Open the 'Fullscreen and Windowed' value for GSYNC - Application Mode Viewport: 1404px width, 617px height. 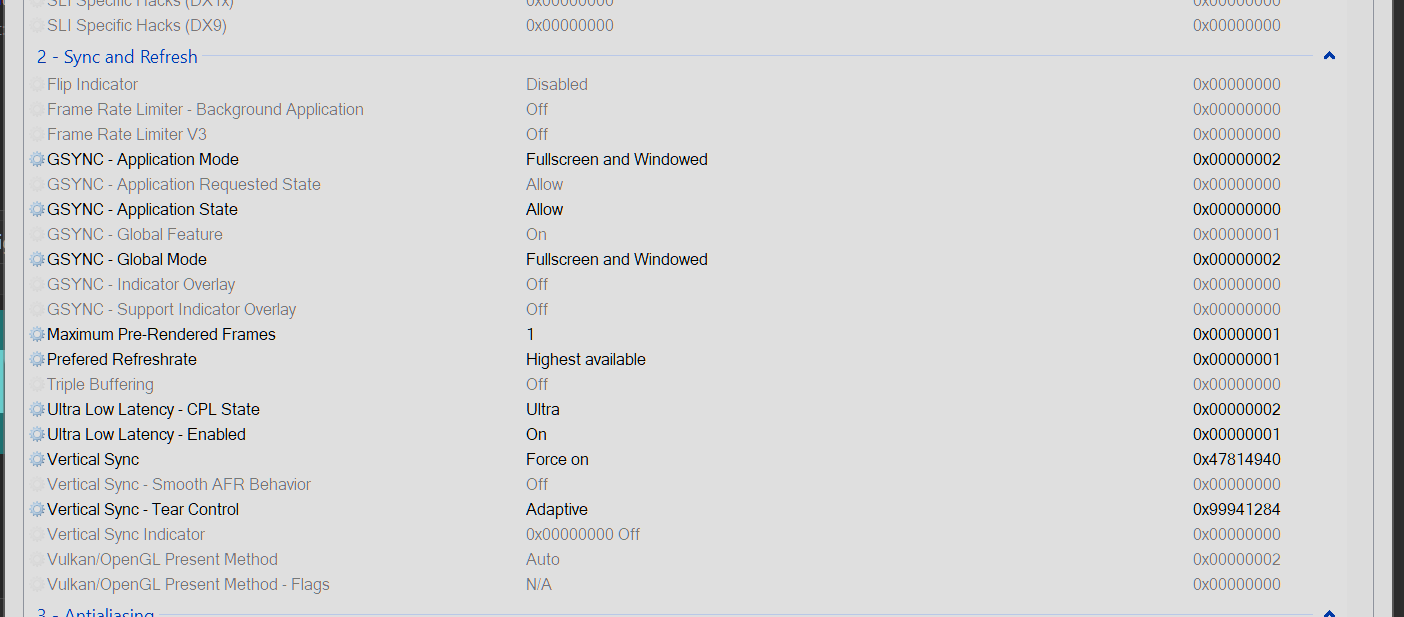pyautogui.click(x=617, y=160)
